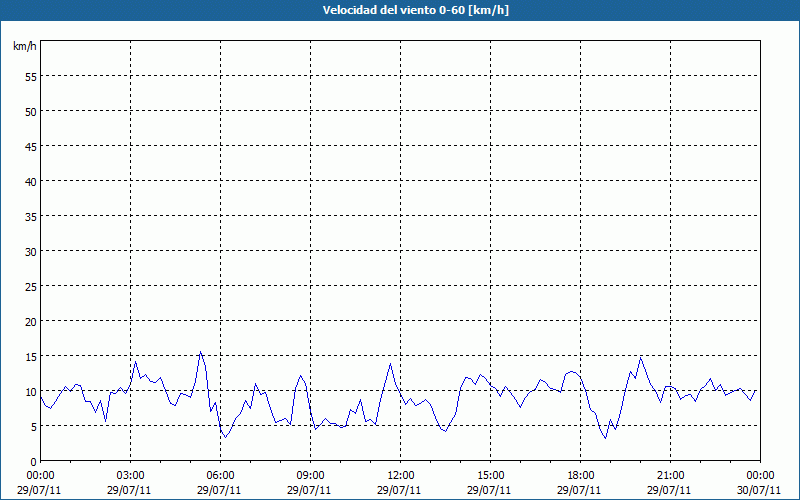800x500 pixels.
Task: Click the 15:00 time label
Action: pos(491,476)
